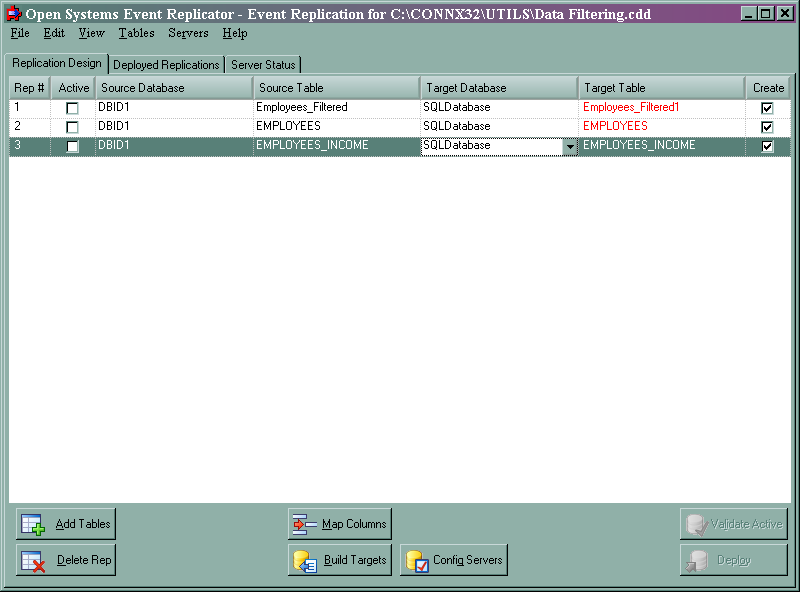Enable Active checkbox for EMPLOYEES row
800x592 pixels.
coord(71,126)
